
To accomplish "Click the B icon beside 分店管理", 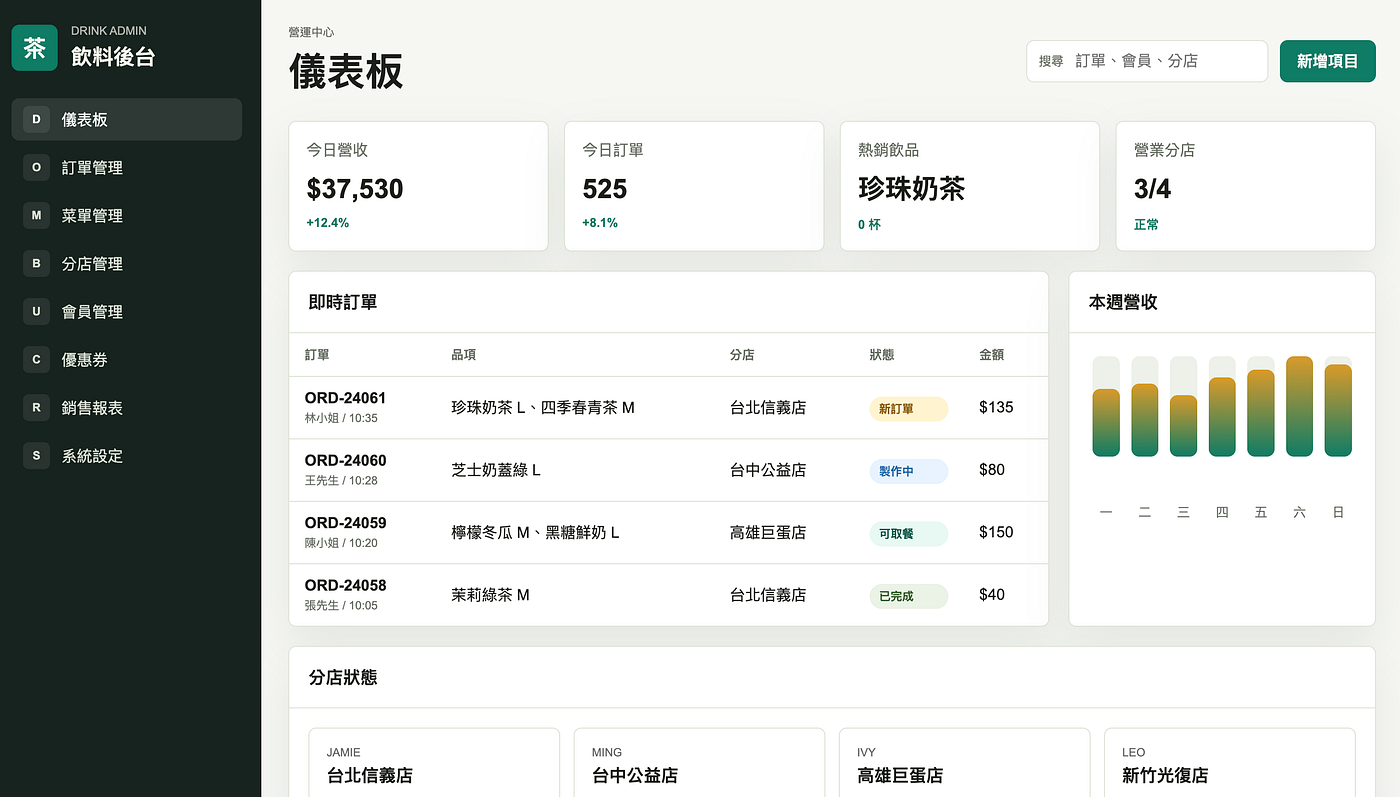I will [x=36, y=264].
